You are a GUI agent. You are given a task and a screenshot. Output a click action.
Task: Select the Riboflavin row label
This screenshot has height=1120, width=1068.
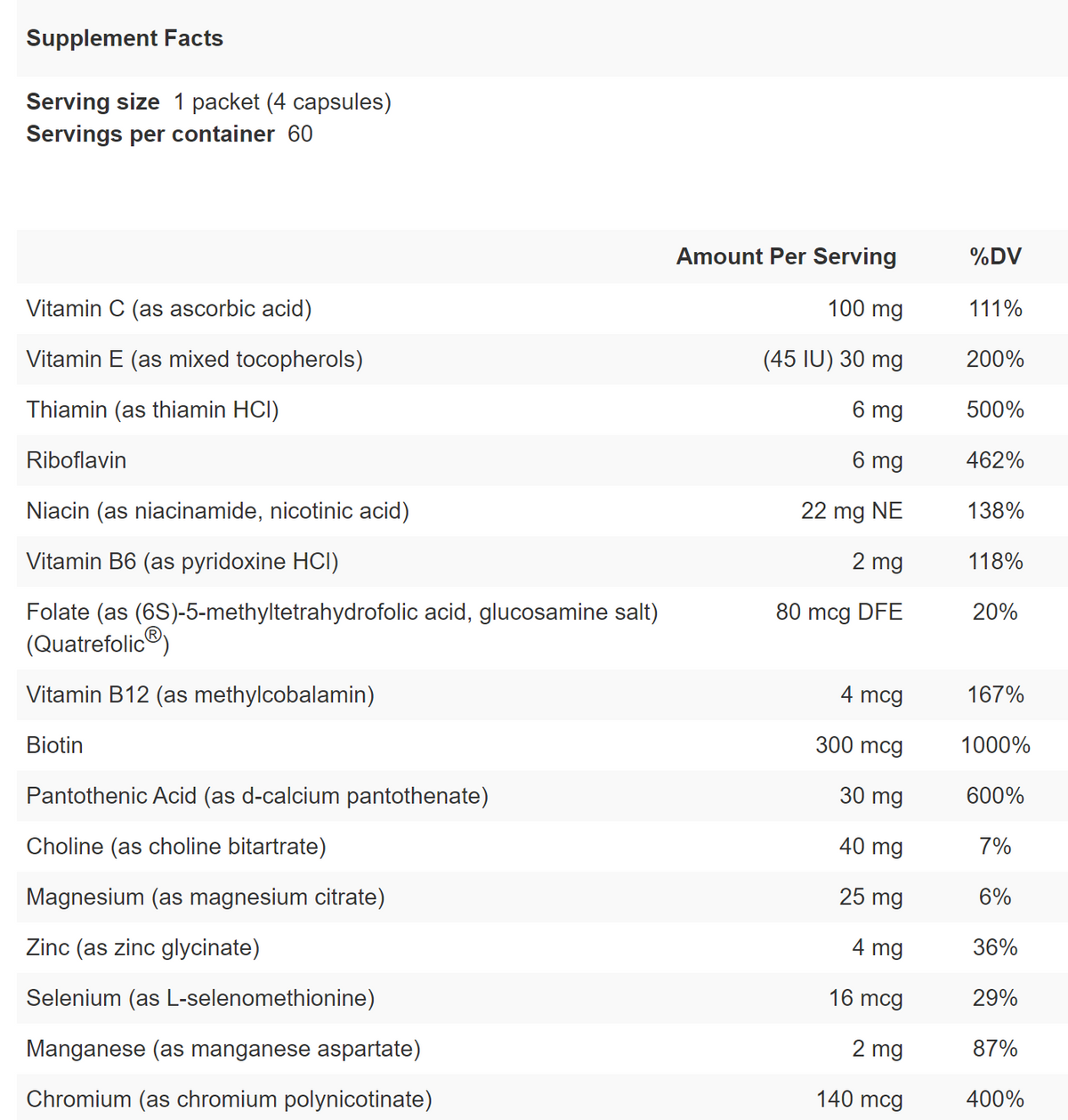77,461
